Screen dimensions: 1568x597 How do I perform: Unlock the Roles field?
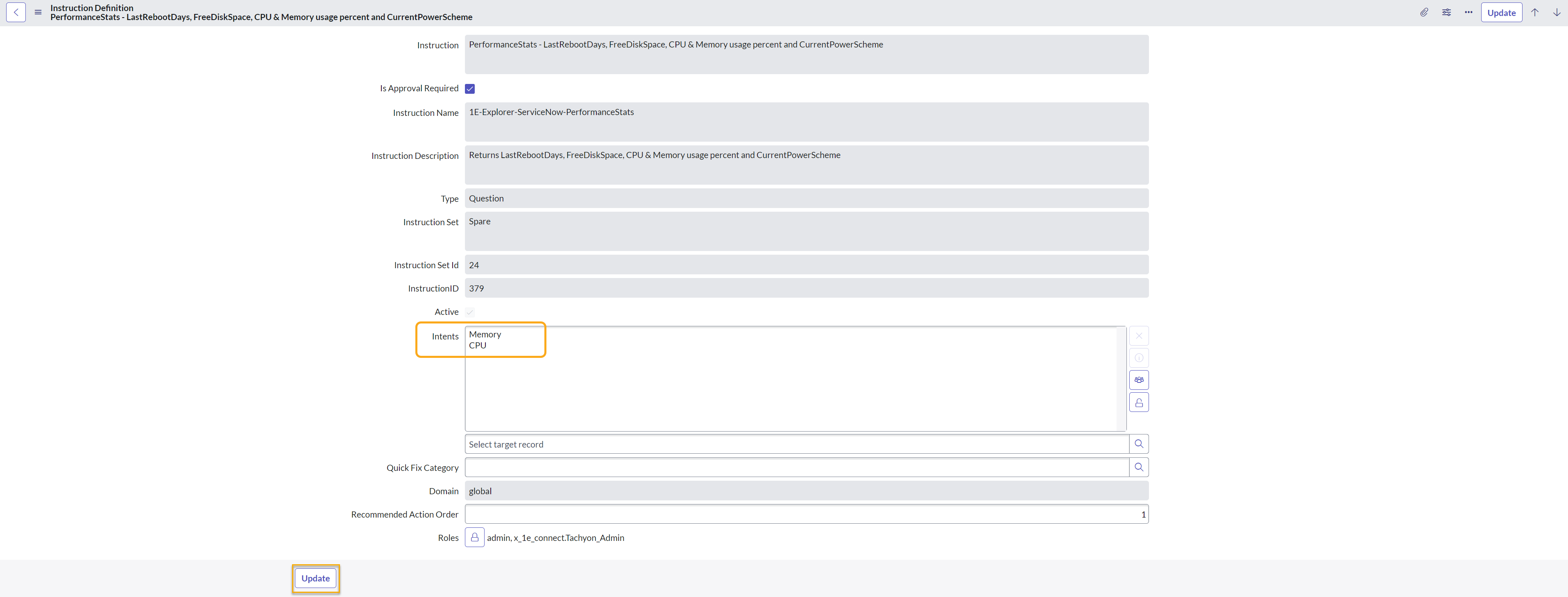(x=474, y=537)
